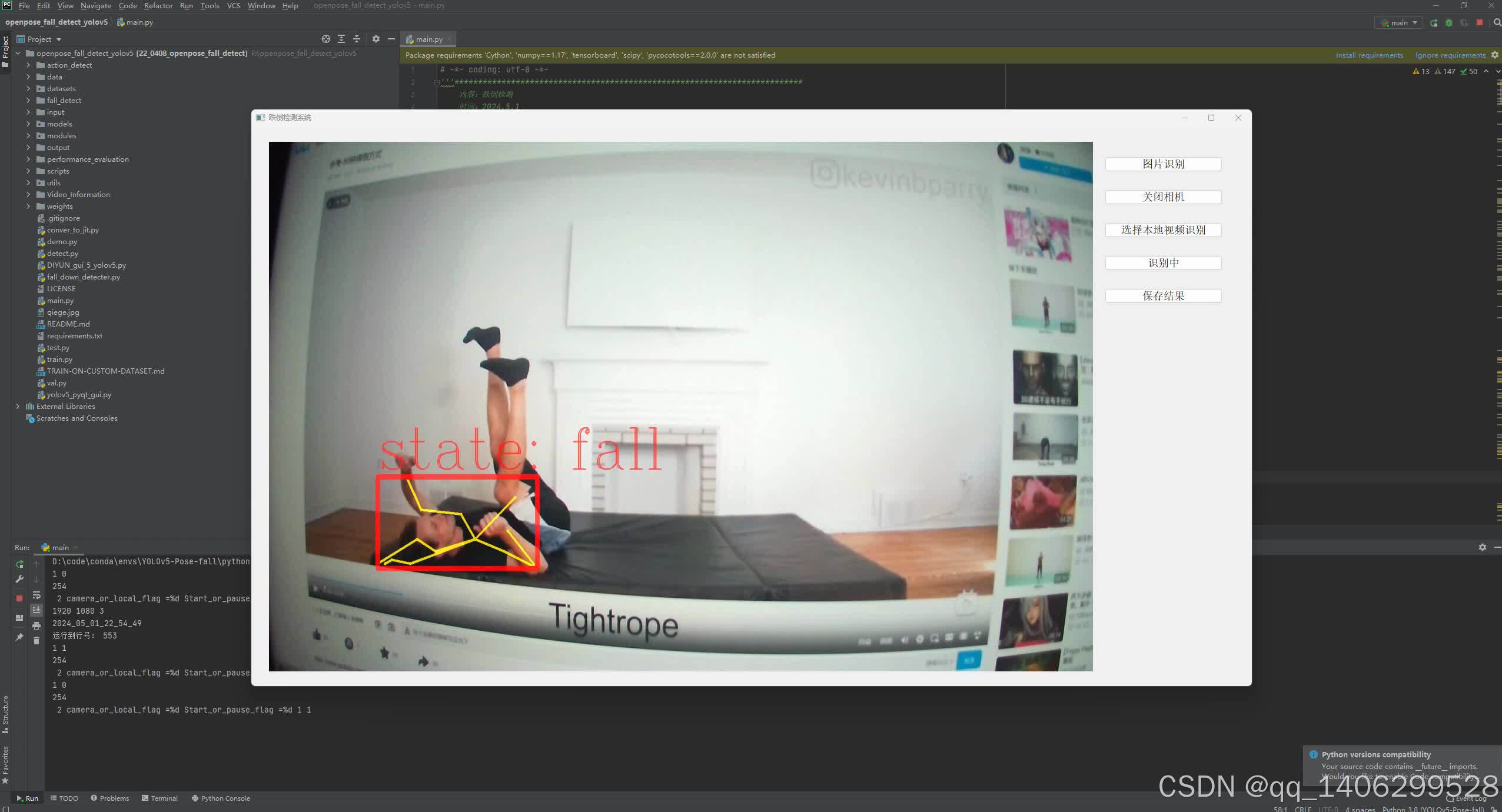1502x812 pixels.
Task: Open the Python Console tab
Action: tap(221, 798)
